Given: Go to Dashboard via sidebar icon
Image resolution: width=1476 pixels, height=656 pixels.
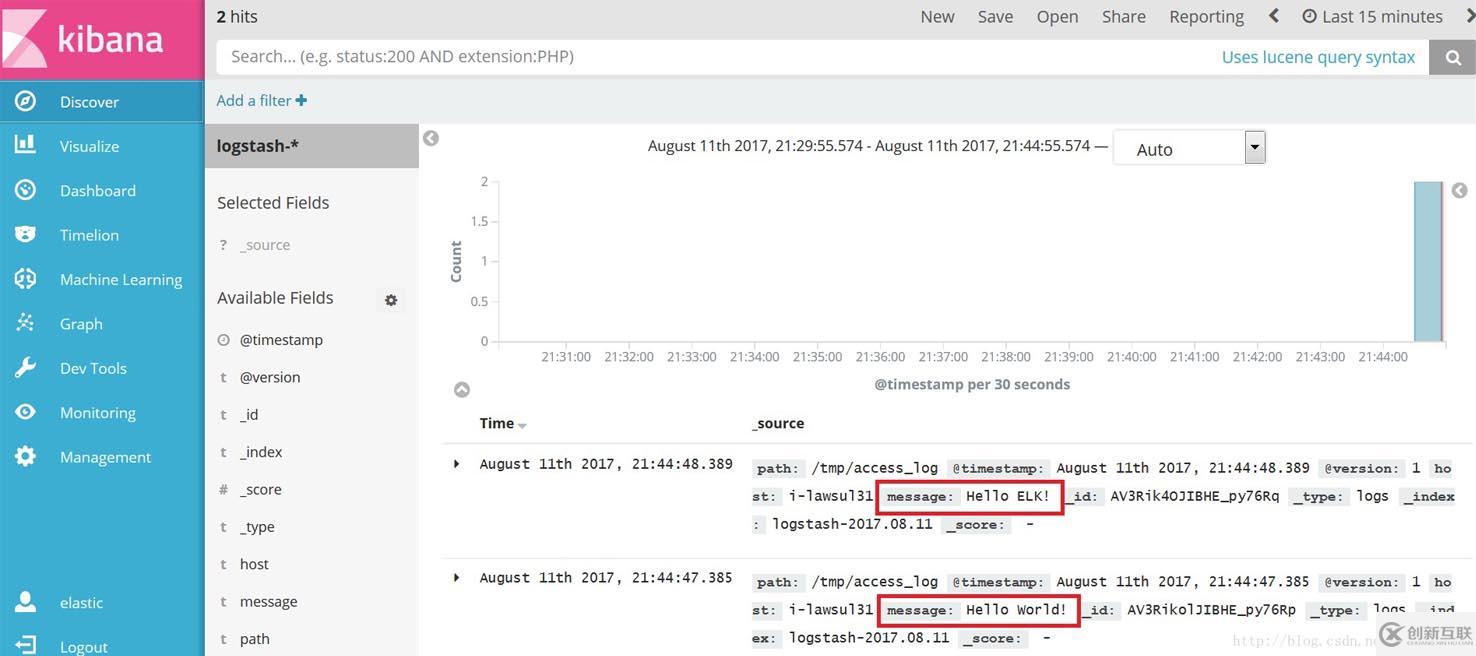Looking at the screenshot, I should coord(25,190).
